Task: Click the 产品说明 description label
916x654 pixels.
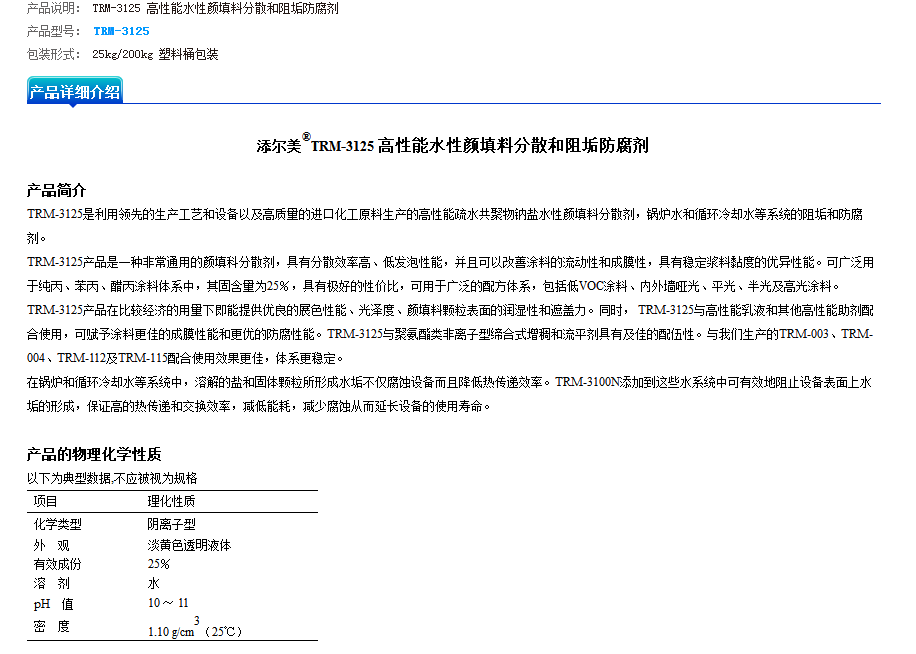Action: point(53,8)
